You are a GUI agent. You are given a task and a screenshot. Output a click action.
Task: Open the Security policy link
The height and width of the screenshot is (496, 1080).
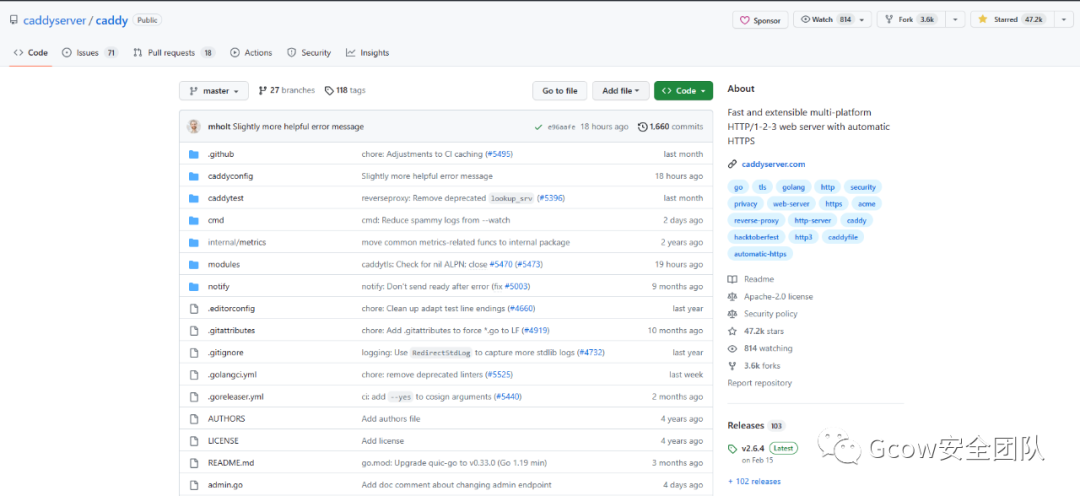point(771,314)
